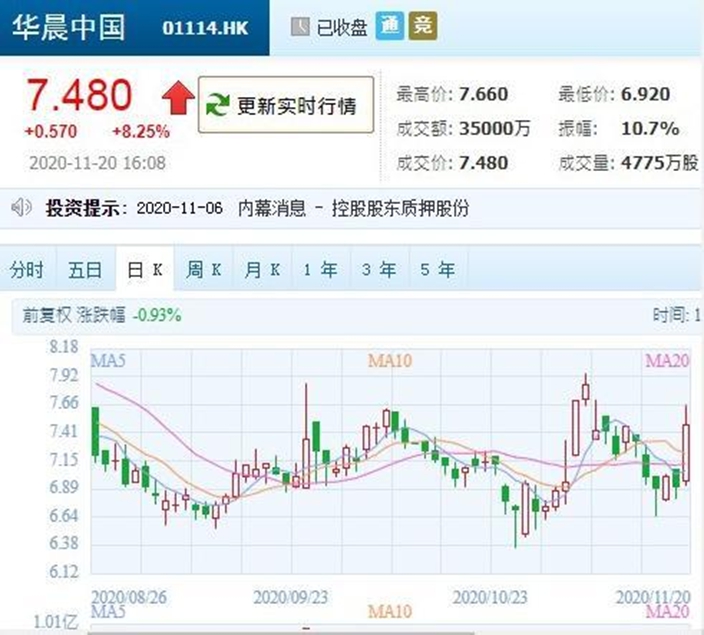Click the 振幅 value 10.7%
Image resolution: width=704 pixels, height=635 pixels.
click(x=650, y=128)
